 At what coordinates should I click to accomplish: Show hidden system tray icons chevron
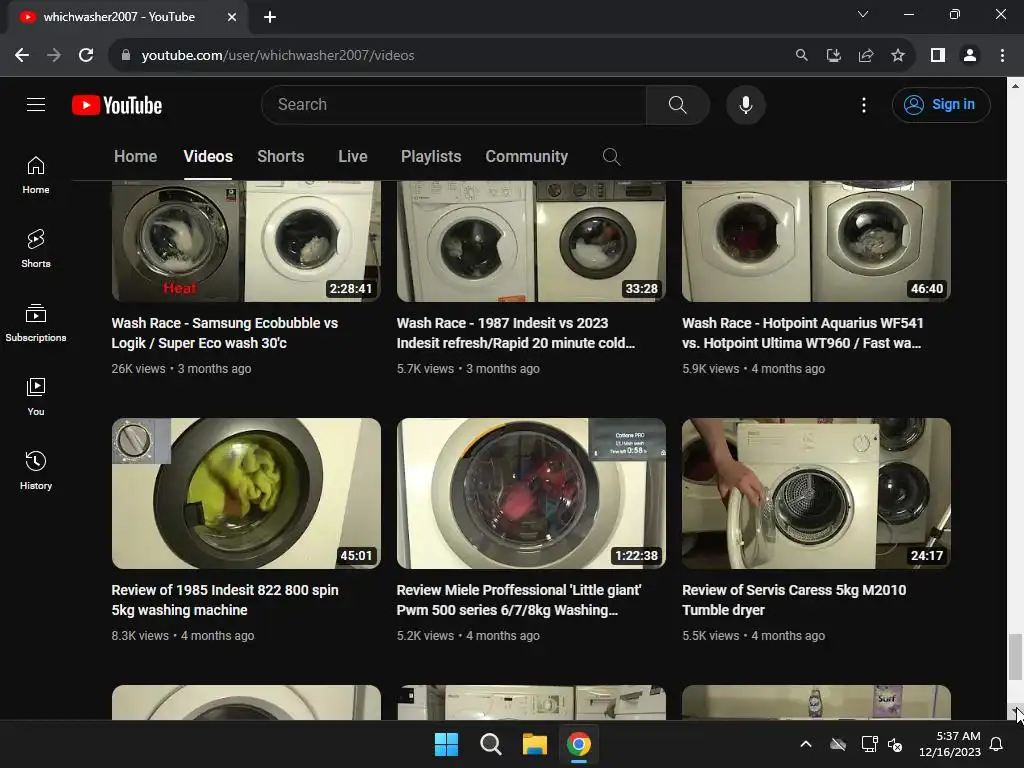(806, 744)
